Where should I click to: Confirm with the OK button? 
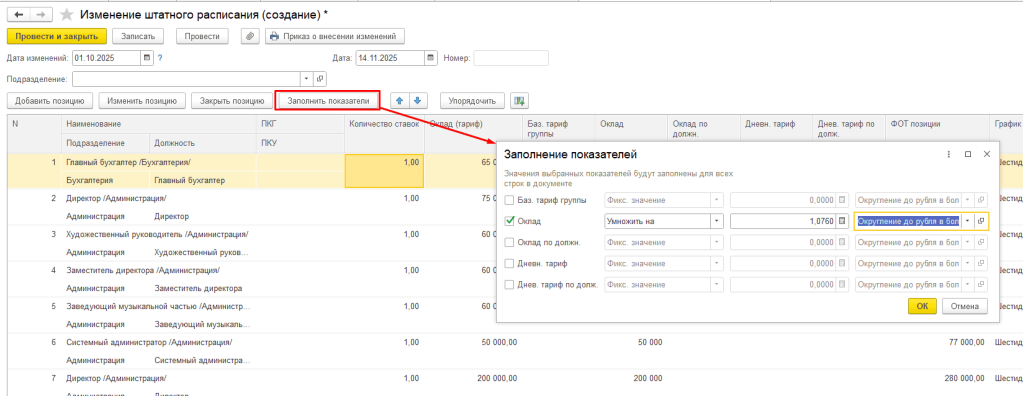[922, 306]
